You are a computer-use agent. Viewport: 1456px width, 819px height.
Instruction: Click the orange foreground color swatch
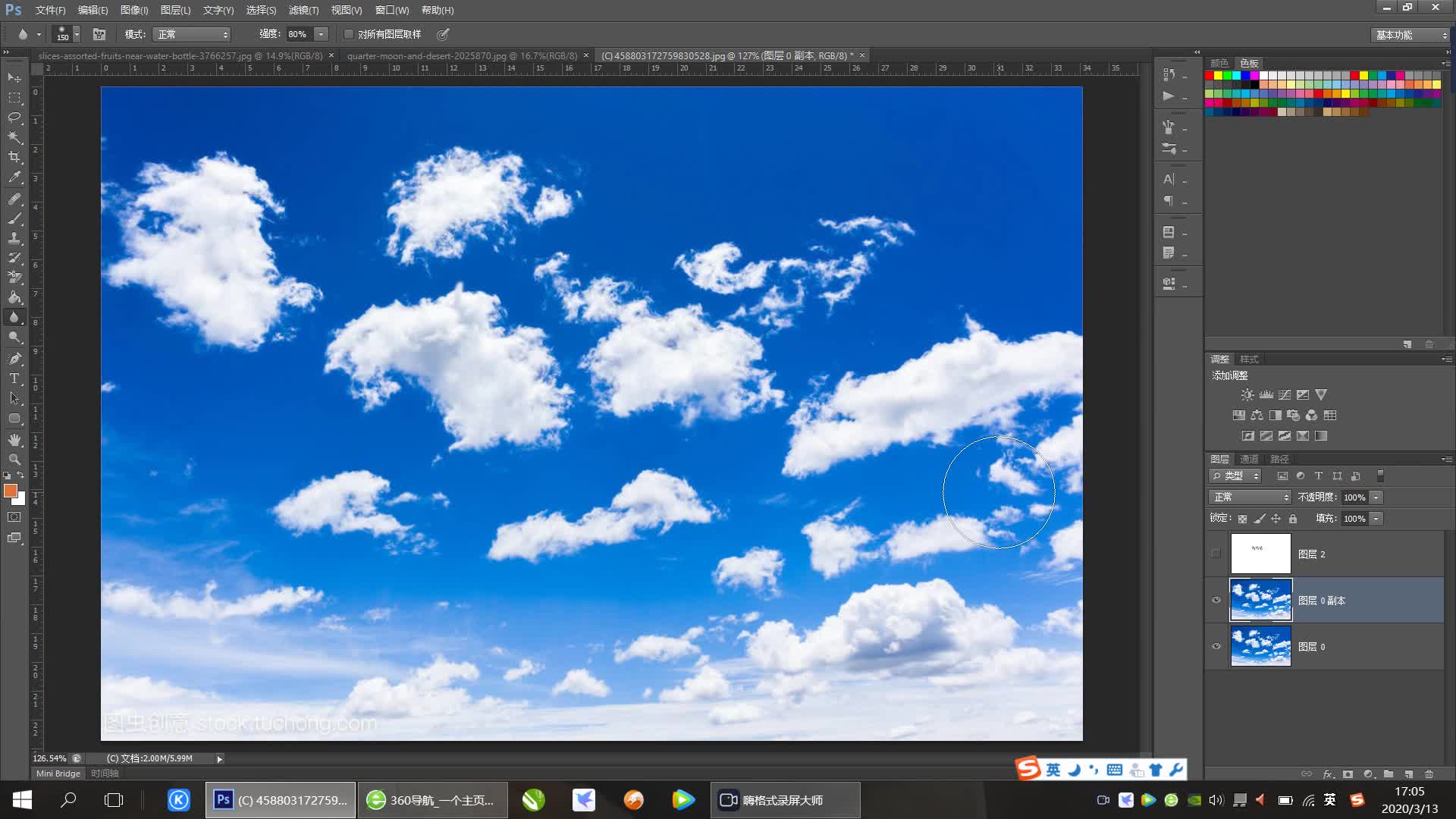[11, 491]
